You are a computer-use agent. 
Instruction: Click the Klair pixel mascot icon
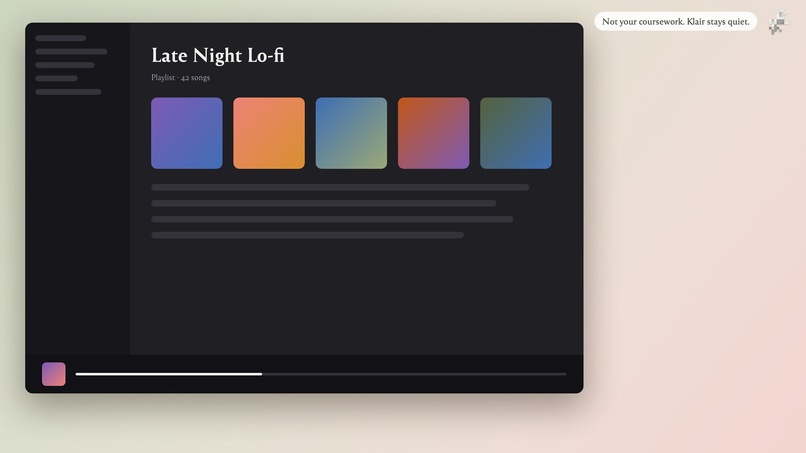(778, 23)
